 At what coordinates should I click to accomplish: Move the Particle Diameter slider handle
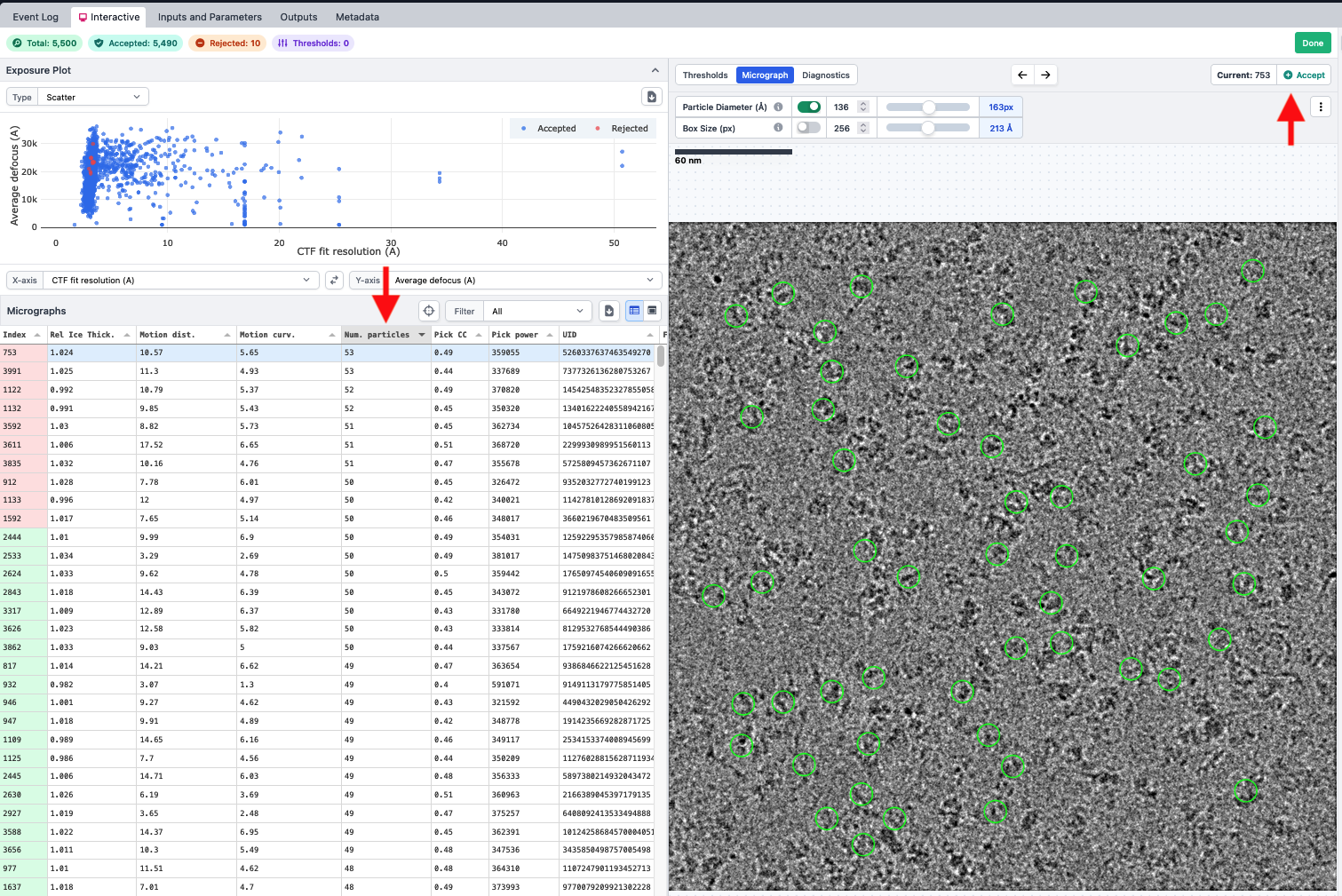click(x=928, y=107)
